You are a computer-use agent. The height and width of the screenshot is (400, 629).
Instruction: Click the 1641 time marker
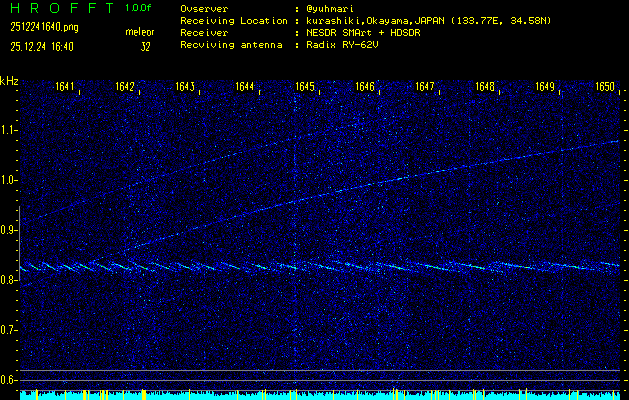[x=65, y=87]
